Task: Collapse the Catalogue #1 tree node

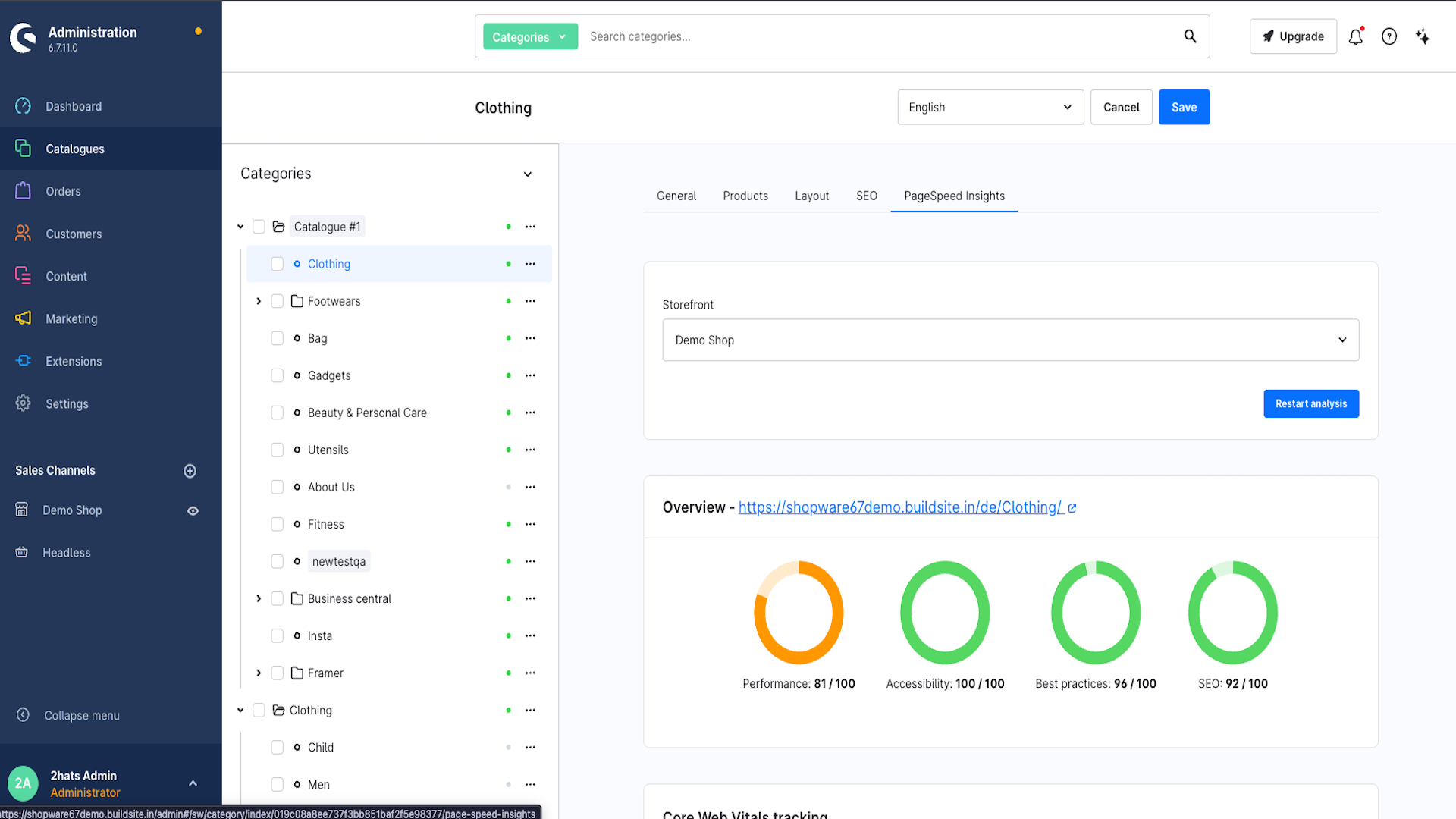Action: [240, 227]
